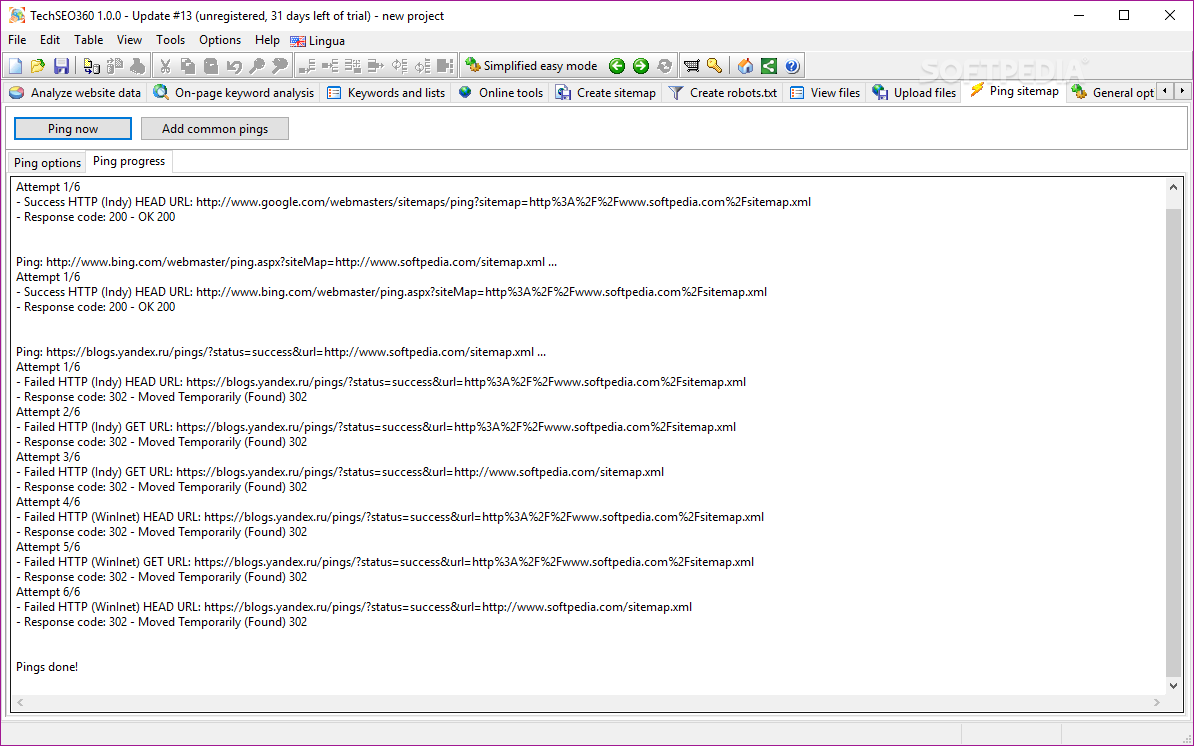
Task: Click the 'Attempt 4/6' log line
Action: pyautogui.click(x=48, y=502)
